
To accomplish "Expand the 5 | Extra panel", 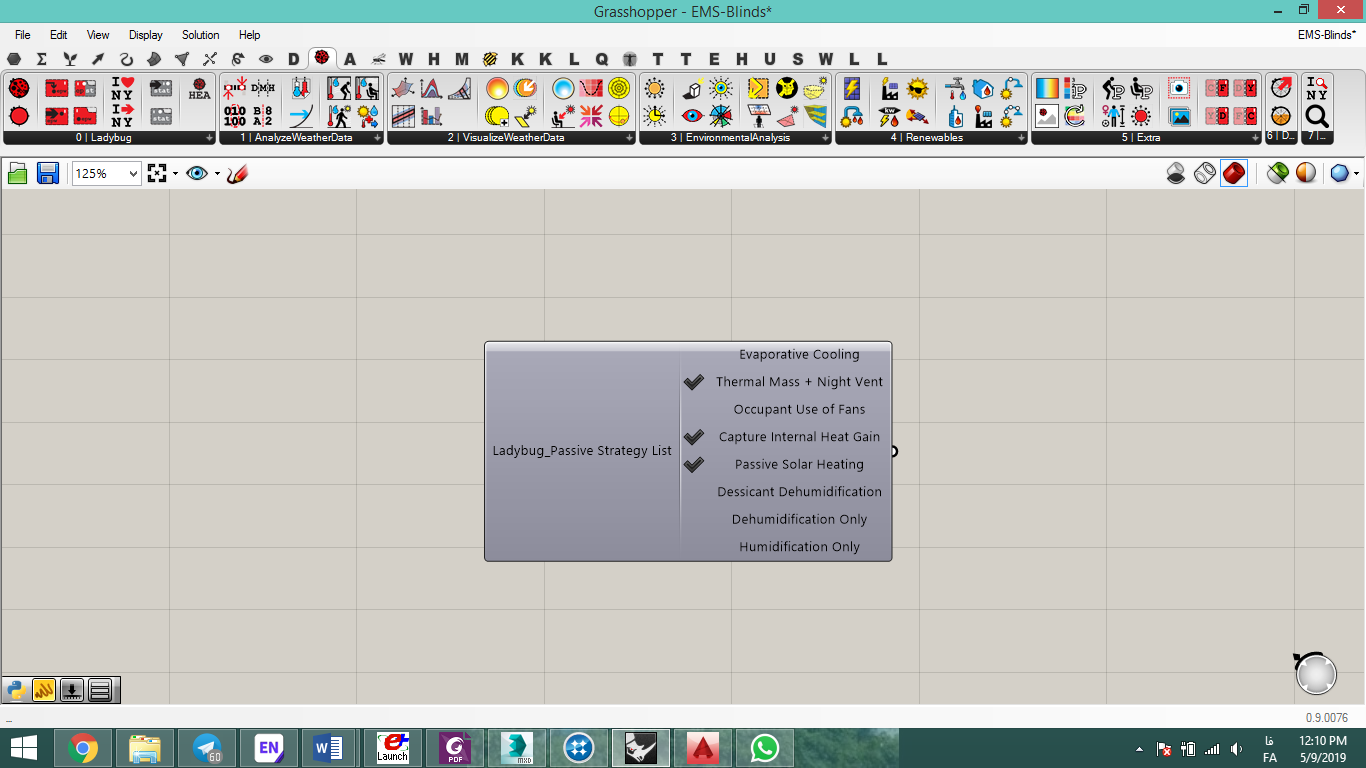I will [x=1256, y=138].
